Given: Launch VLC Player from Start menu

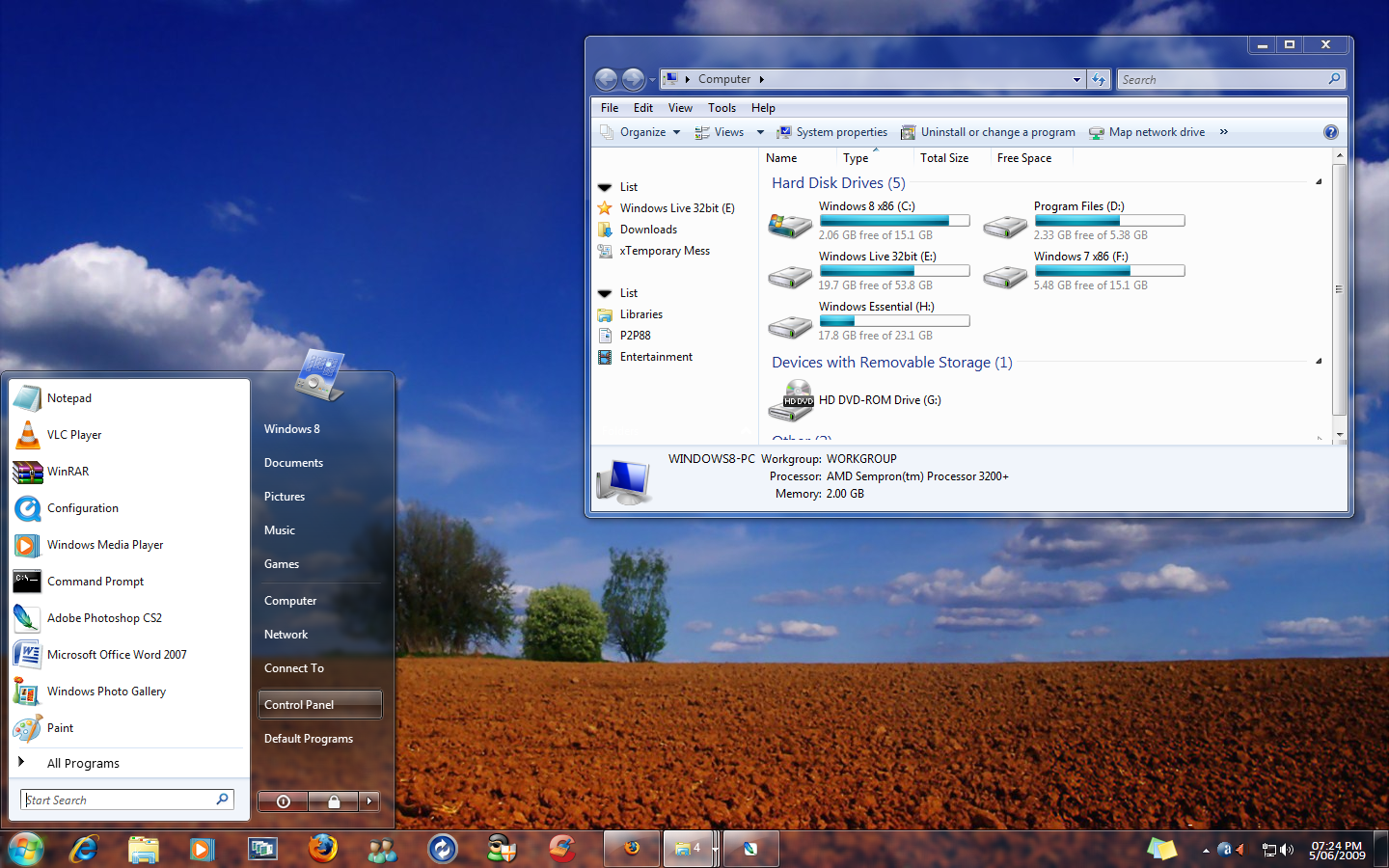Looking at the screenshot, I should pyautogui.click(x=74, y=435).
